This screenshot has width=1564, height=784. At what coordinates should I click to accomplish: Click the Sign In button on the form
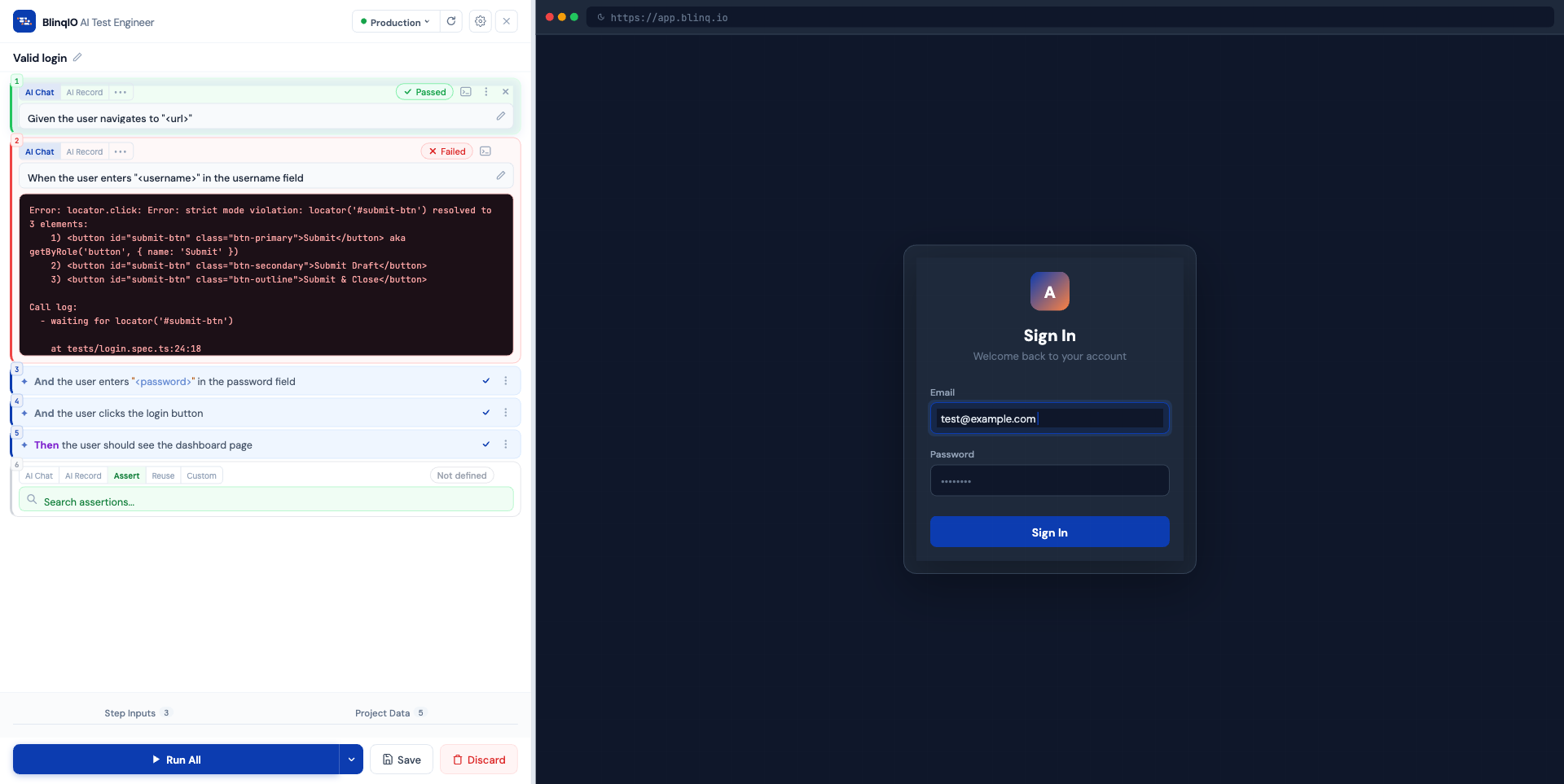click(x=1049, y=532)
